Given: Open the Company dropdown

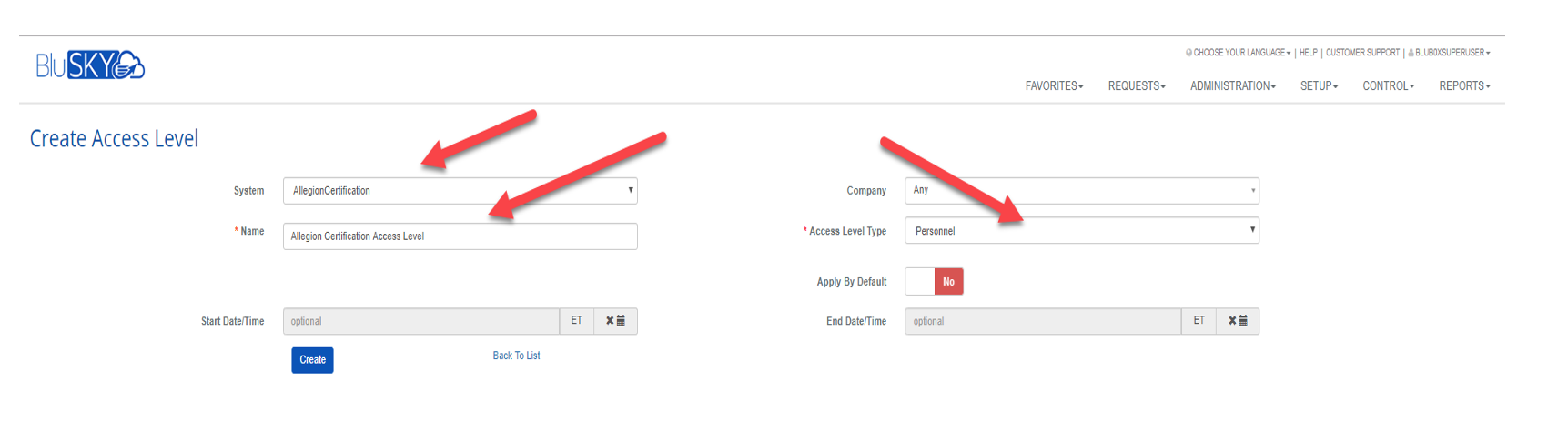Looking at the screenshot, I should [x=1081, y=191].
